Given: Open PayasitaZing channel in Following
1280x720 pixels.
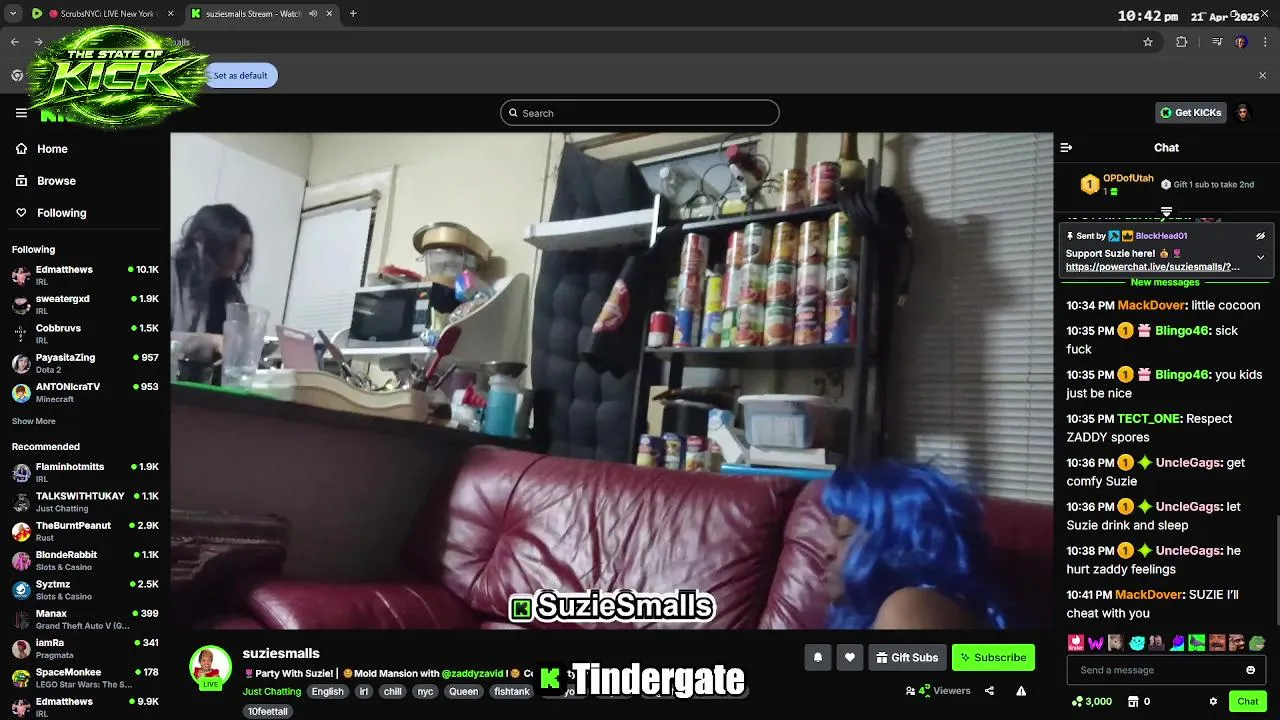Looking at the screenshot, I should tap(85, 363).
